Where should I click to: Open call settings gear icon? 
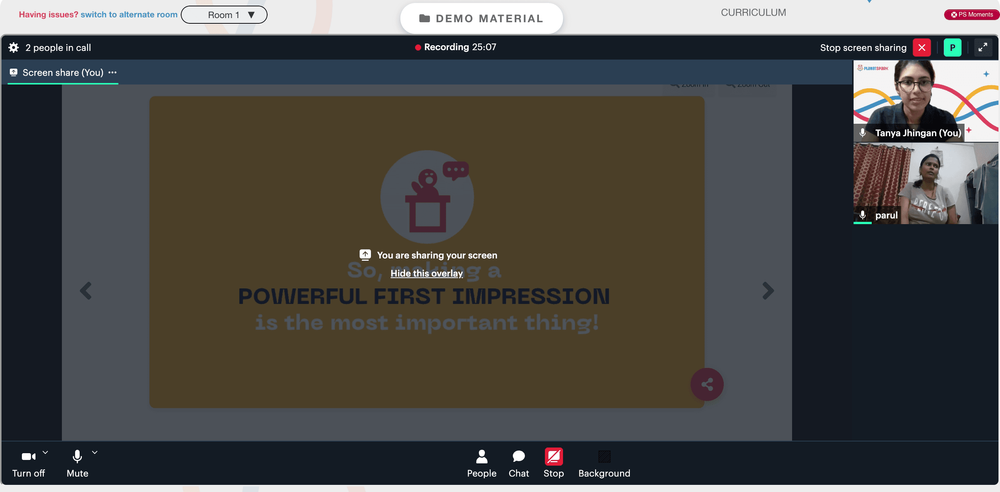point(13,48)
